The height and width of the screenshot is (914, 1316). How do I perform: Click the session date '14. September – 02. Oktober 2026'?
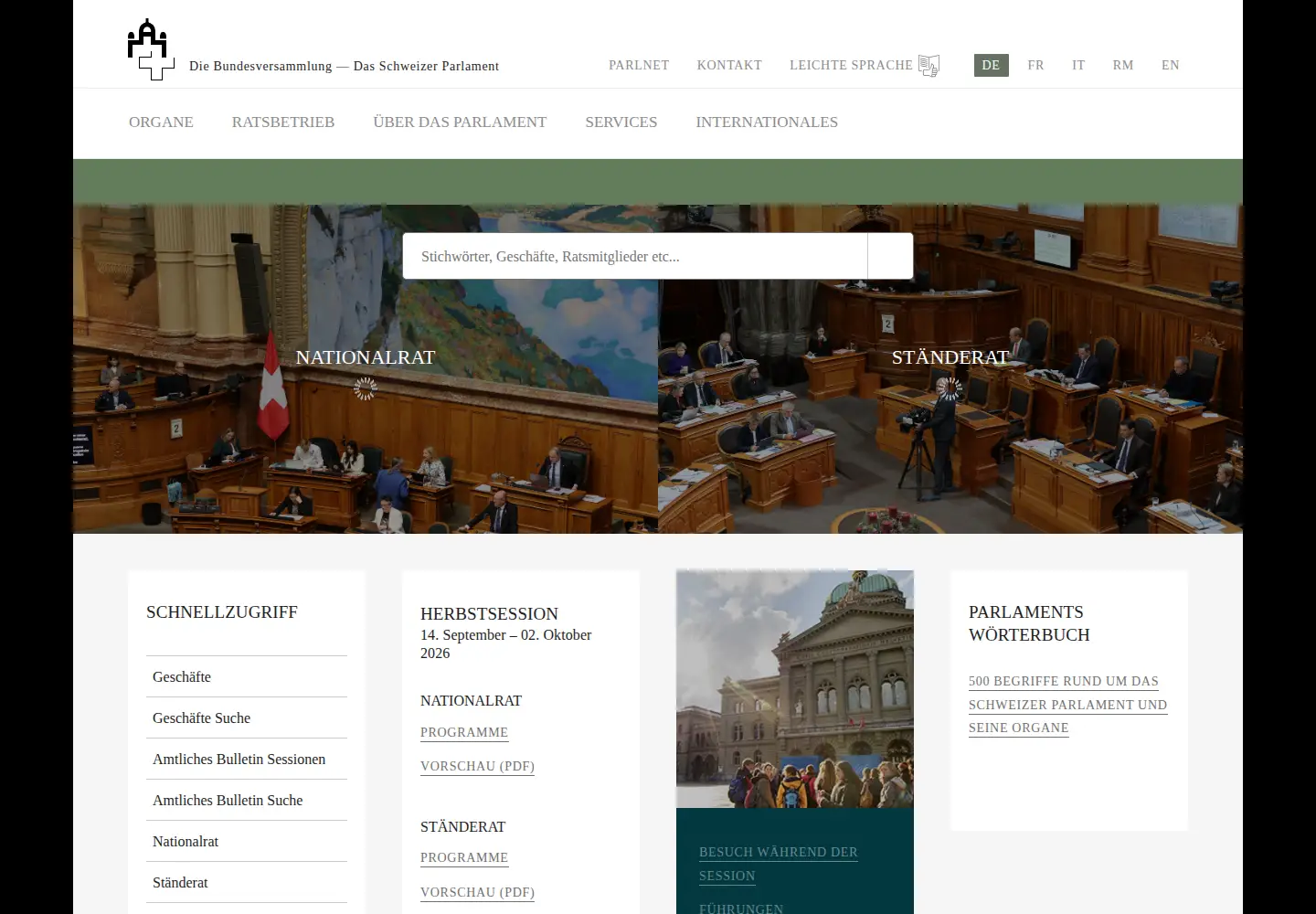[x=505, y=644]
